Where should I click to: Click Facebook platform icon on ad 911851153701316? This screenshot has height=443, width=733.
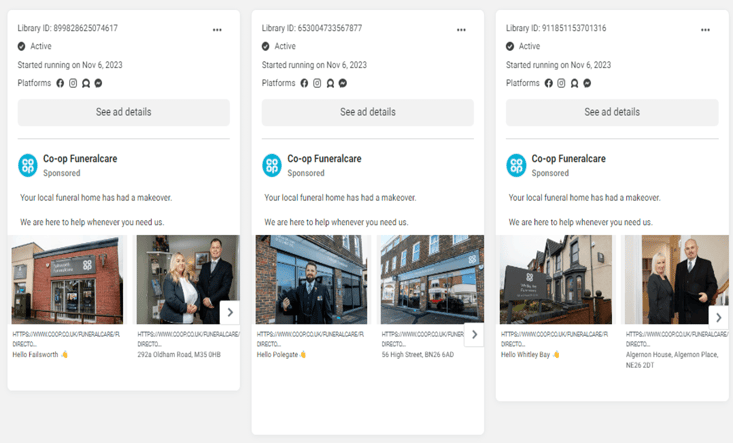click(x=548, y=83)
